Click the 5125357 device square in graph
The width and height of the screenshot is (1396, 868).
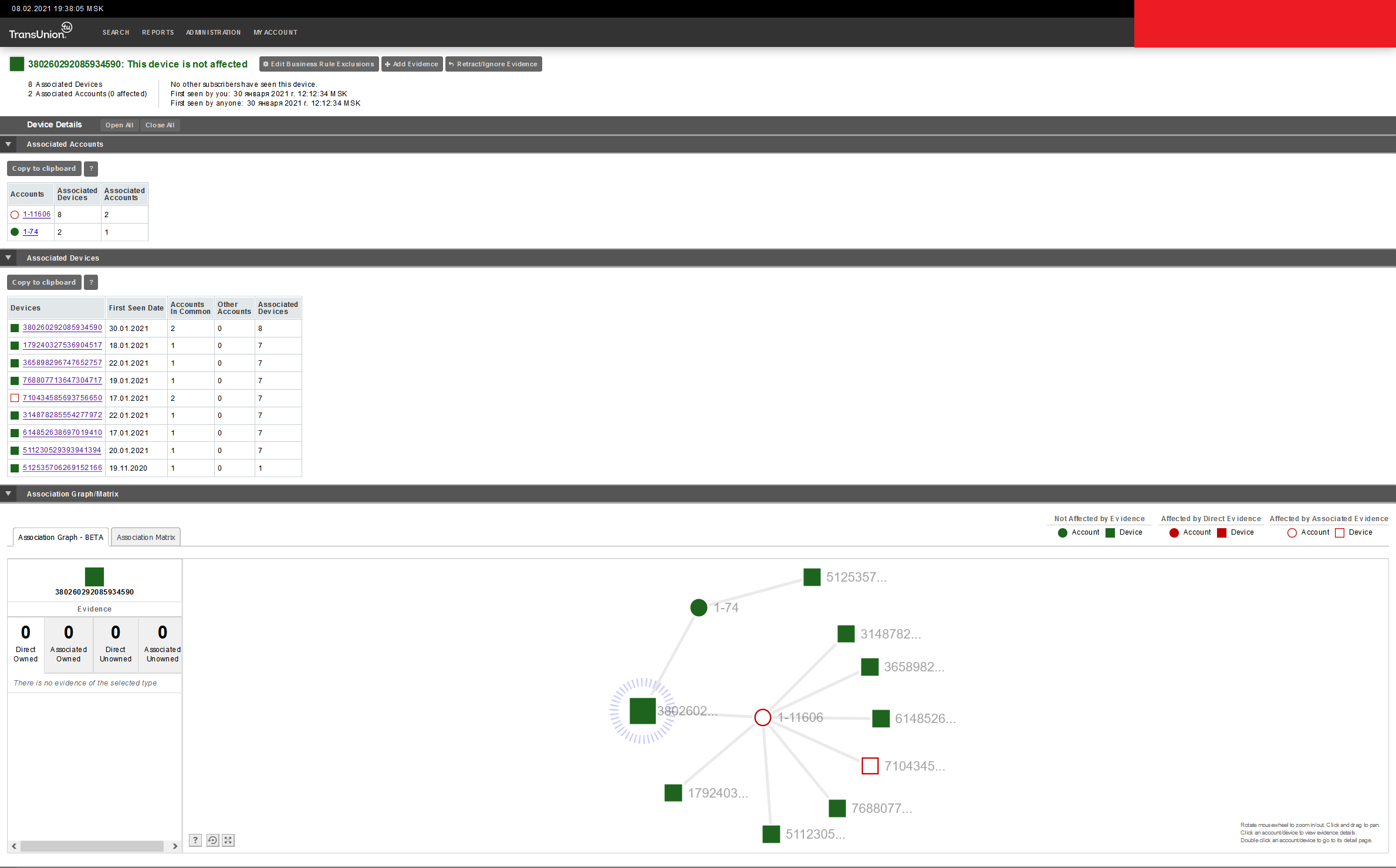pos(812,577)
